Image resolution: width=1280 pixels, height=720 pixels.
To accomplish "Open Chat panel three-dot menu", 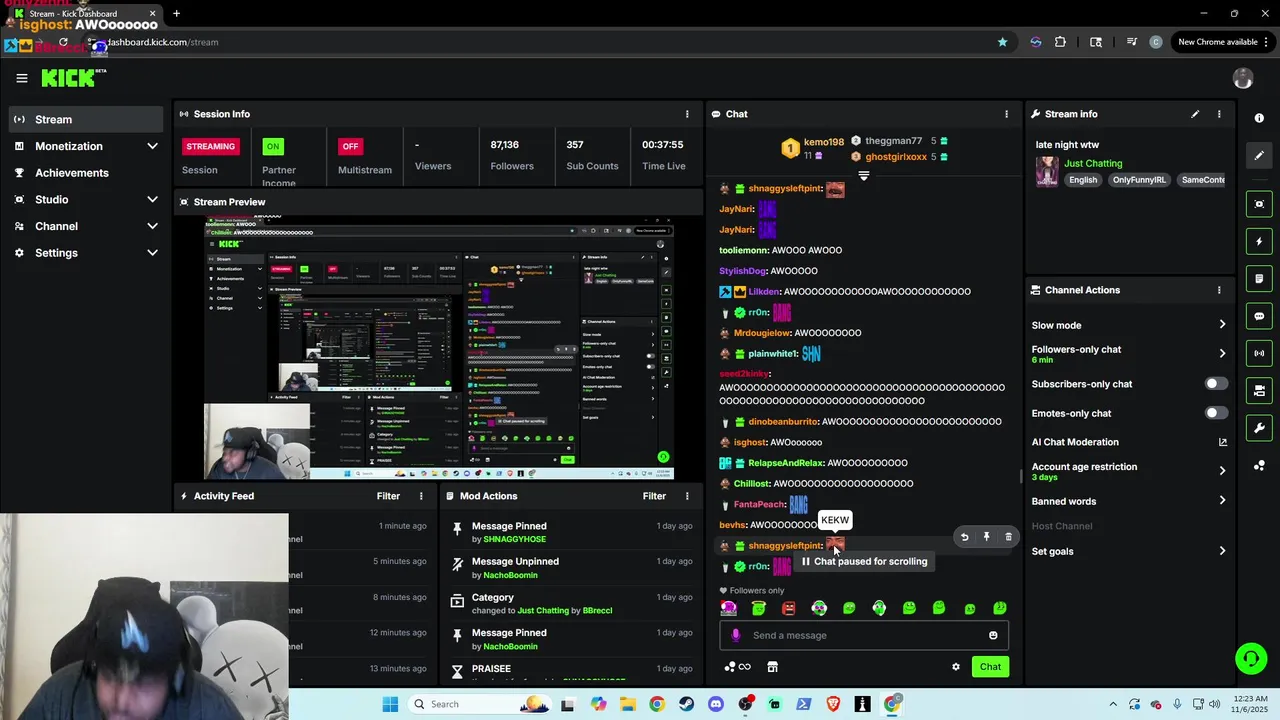I will point(1006,114).
